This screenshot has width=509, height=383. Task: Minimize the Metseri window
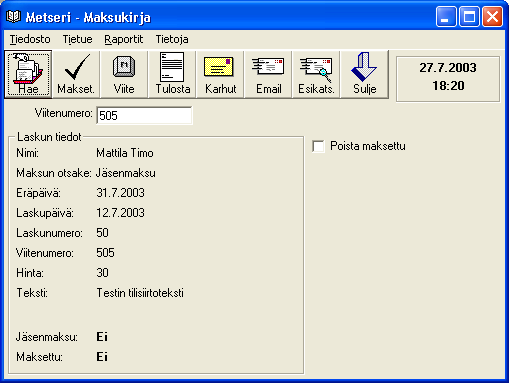(446, 16)
